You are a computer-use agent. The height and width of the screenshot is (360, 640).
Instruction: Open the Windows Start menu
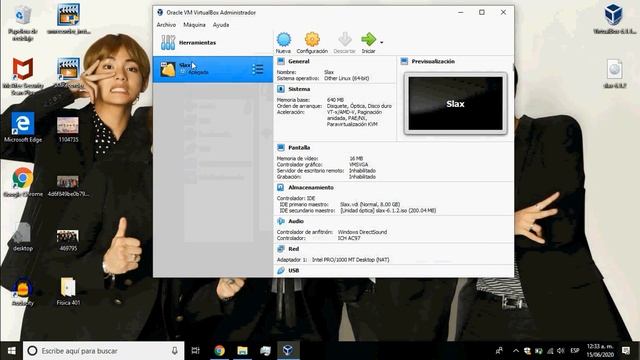coord(11,351)
